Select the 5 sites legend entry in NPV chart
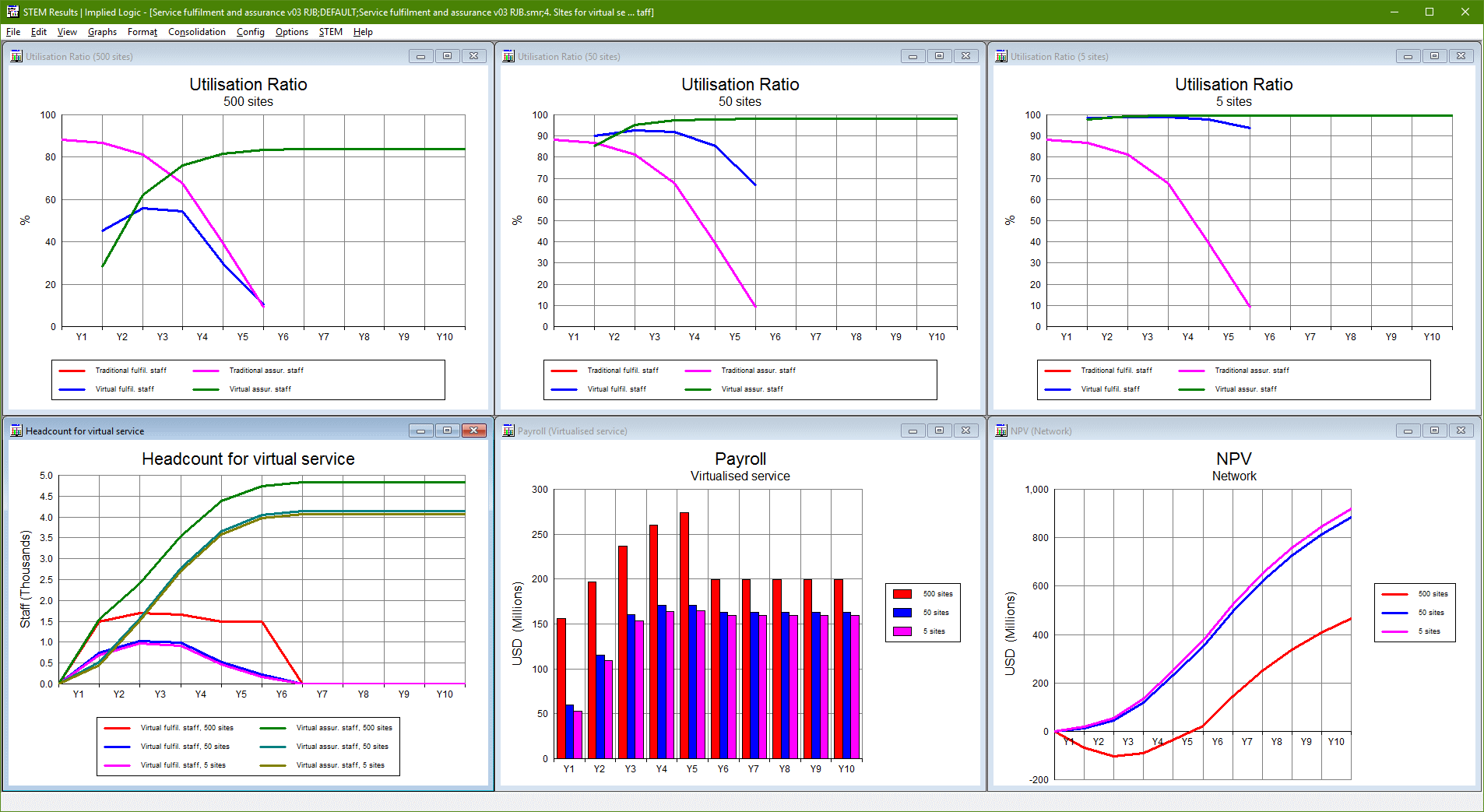The width and height of the screenshot is (1484, 812). pyautogui.click(x=1429, y=631)
